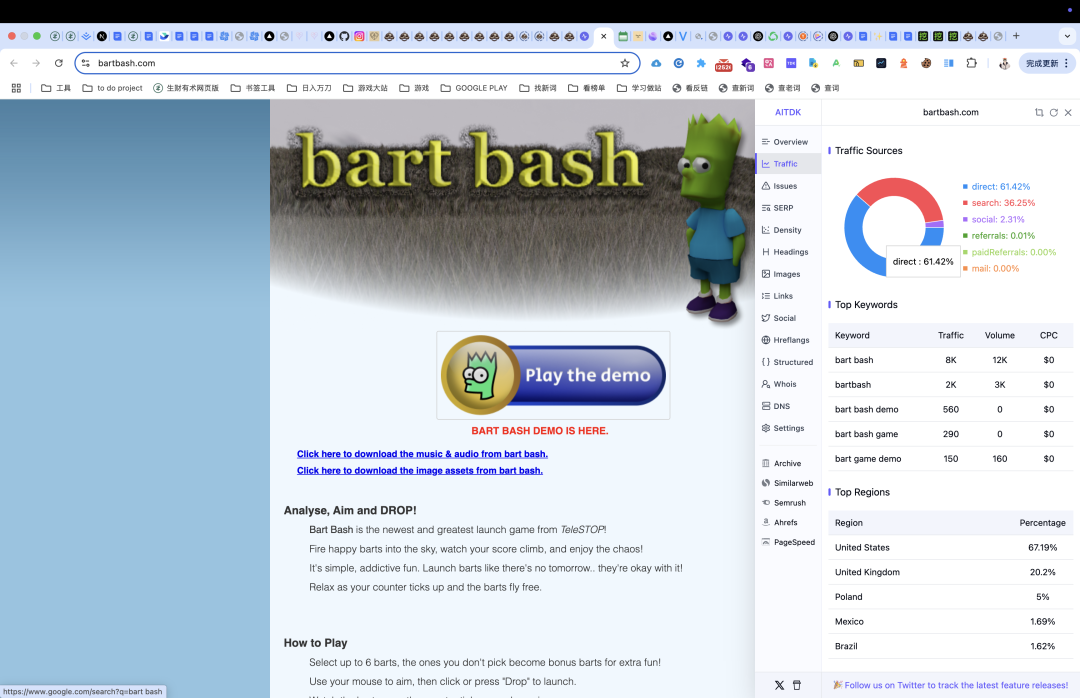Open AITDK Settings
The image size is (1080, 698).
(x=782, y=429)
